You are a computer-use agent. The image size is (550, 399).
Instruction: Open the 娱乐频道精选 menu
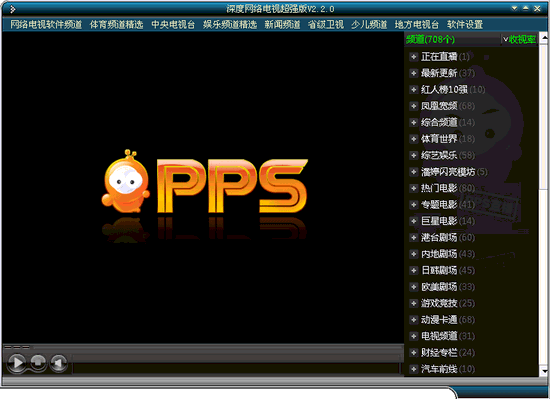click(x=230, y=24)
